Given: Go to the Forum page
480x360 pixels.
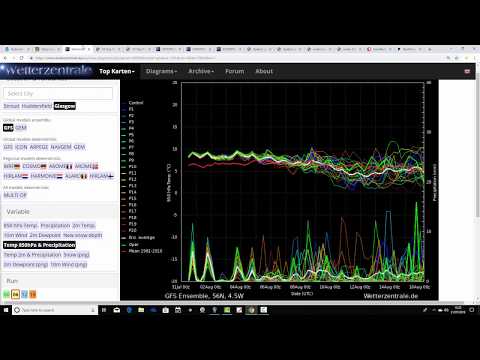Looking at the screenshot, I should [235, 71].
